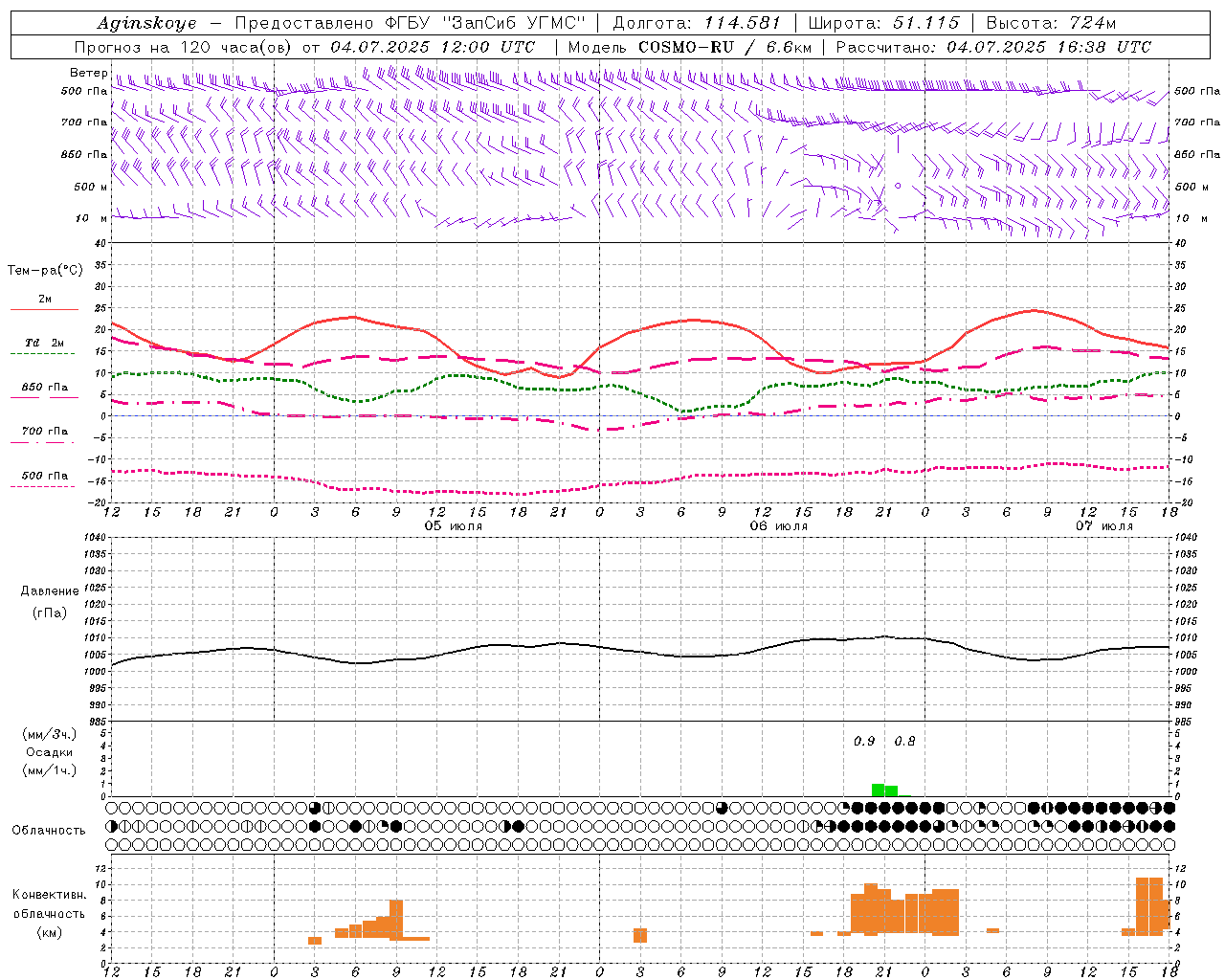Click the green precipitation bar below "0.8"
The image size is (1225, 980).
[891, 791]
